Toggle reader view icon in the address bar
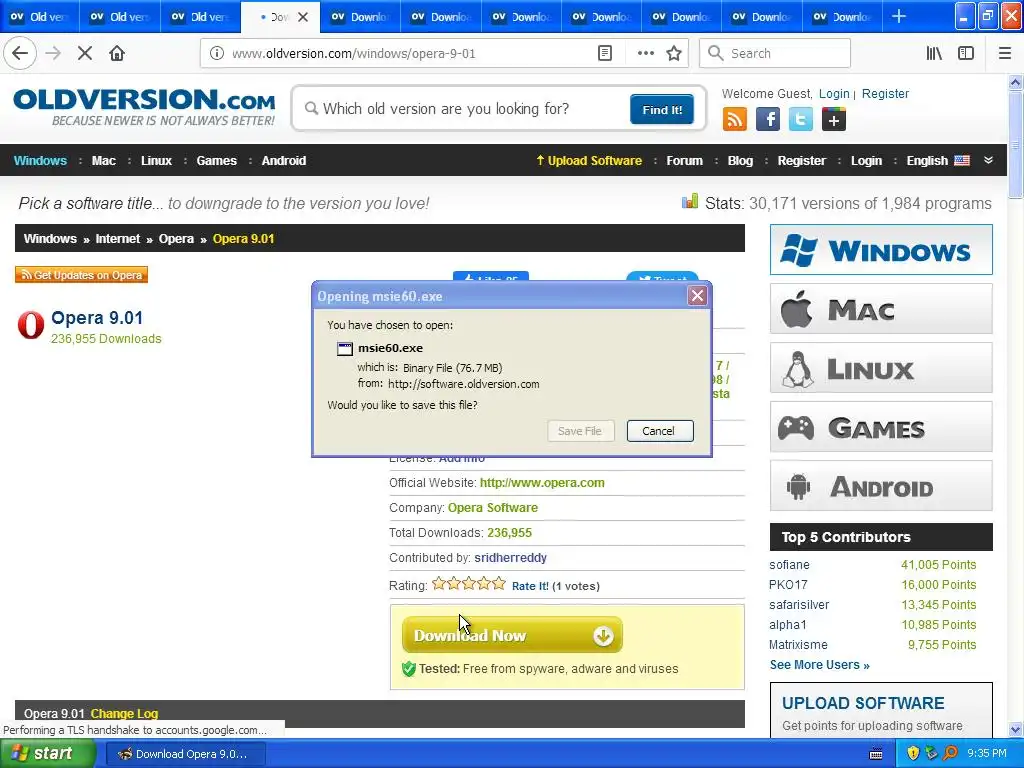 pyautogui.click(x=605, y=54)
